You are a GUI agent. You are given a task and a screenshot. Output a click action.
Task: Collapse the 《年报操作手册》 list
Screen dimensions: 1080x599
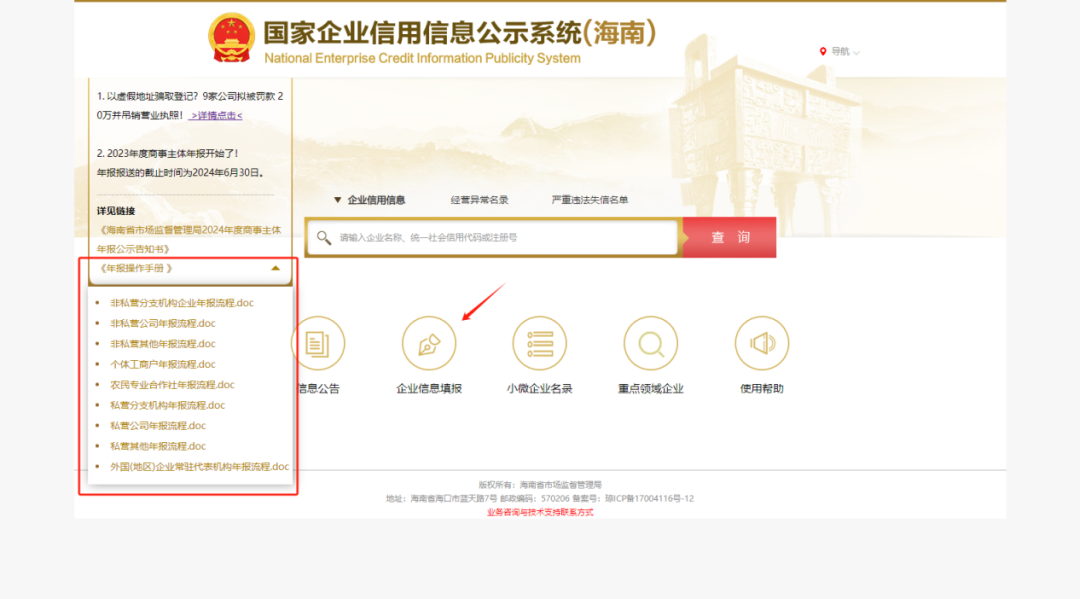[x=276, y=268]
